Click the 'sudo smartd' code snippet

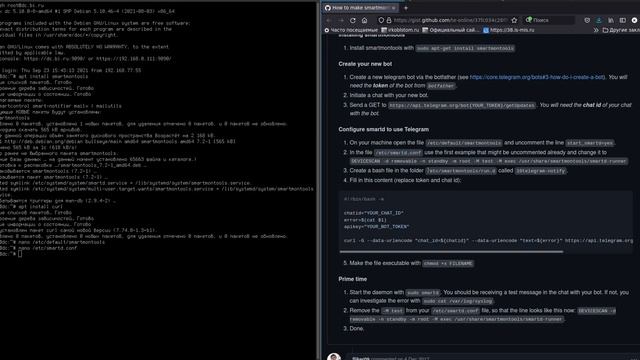pos(423,293)
